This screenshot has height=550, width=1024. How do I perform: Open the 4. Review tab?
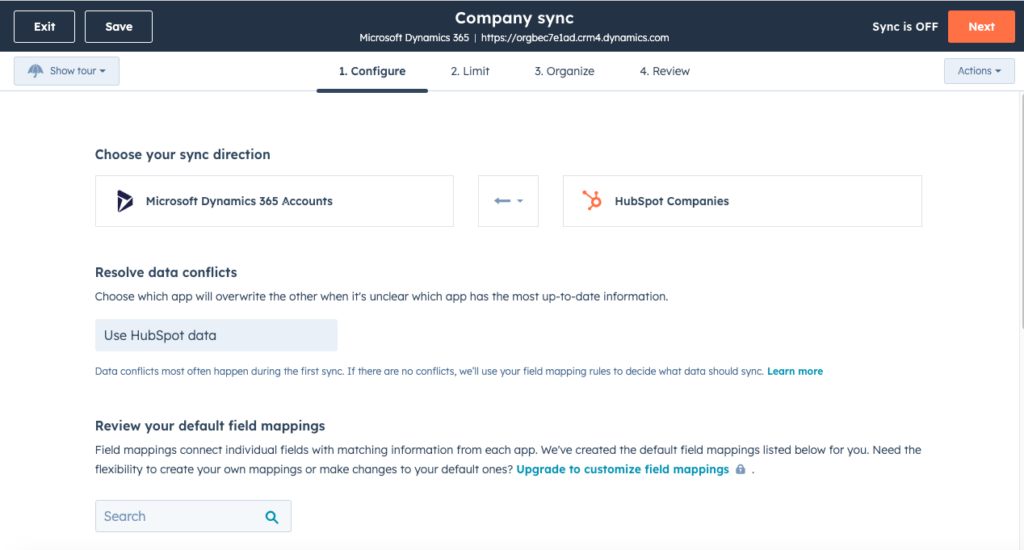(664, 71)
